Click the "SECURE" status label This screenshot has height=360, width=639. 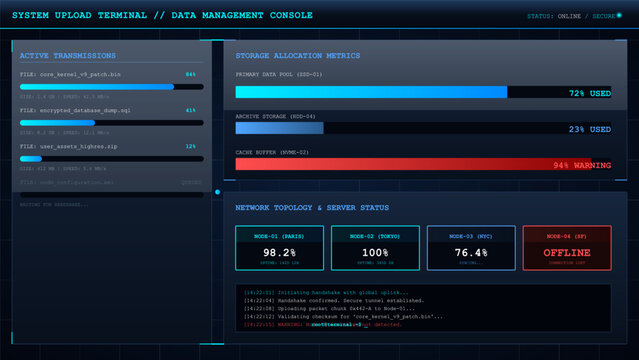(x=604, y=16)
